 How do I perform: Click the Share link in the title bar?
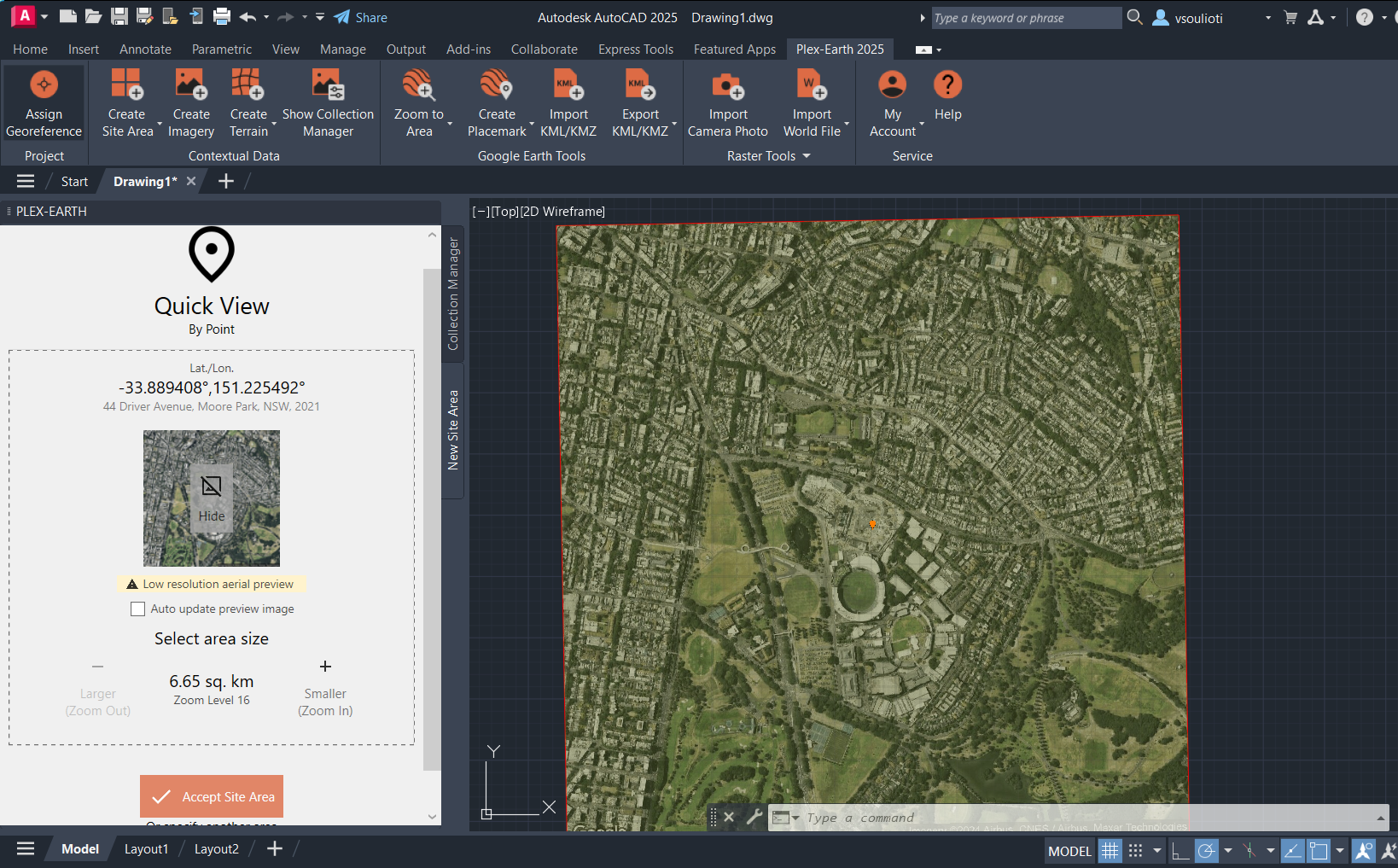pos(361,17)
